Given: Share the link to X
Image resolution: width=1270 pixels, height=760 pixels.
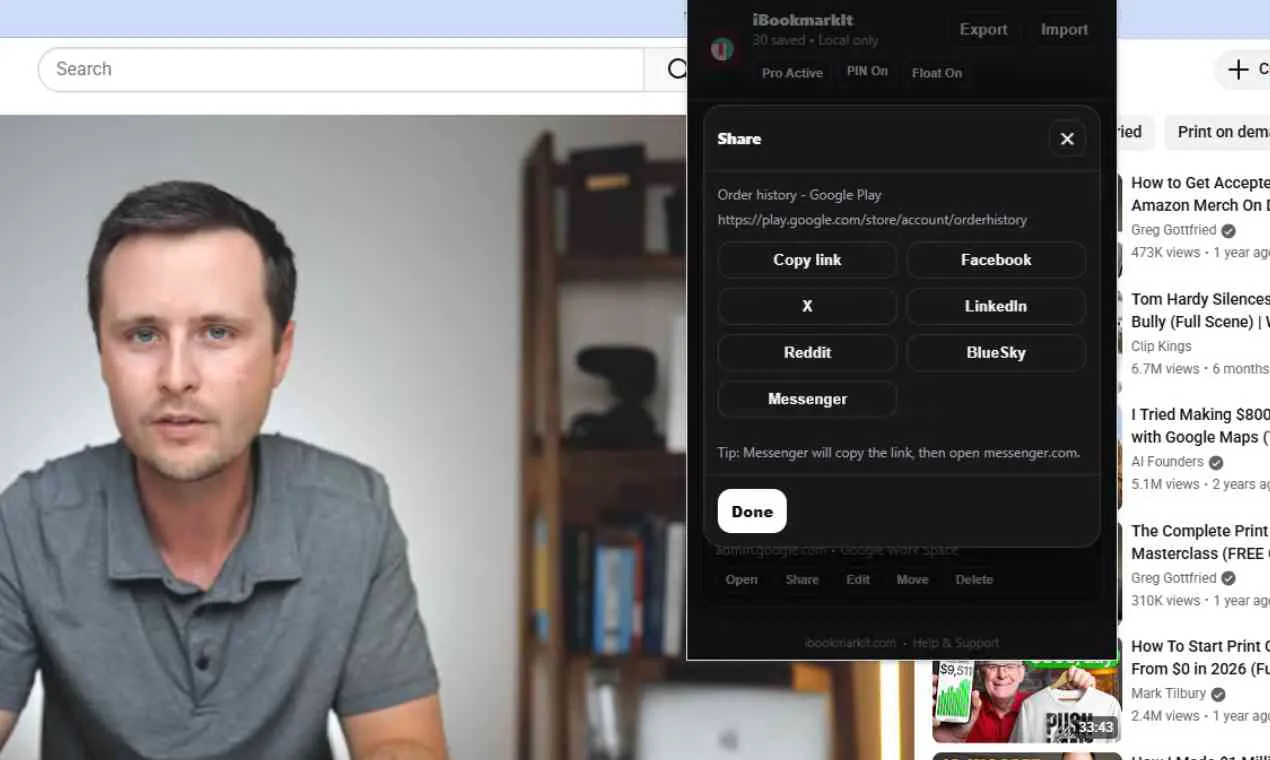Looking at the screenshot, I should 807,306.
